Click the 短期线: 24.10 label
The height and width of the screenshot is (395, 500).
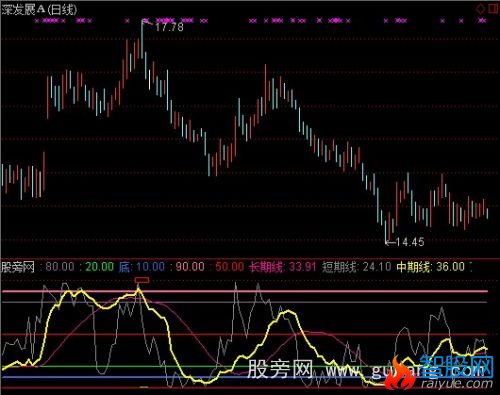357,267
